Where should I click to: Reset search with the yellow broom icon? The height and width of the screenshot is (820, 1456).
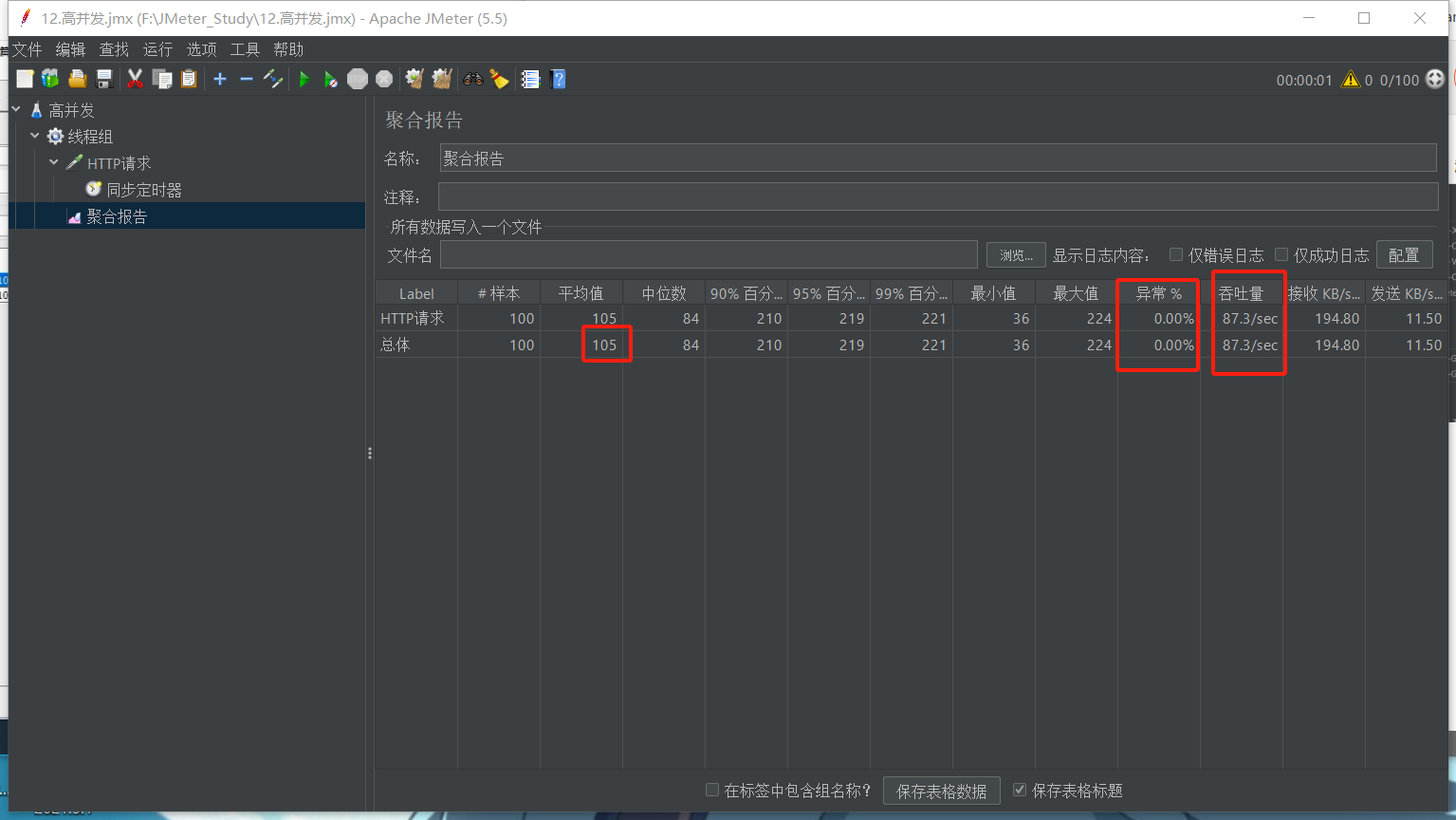499,79
